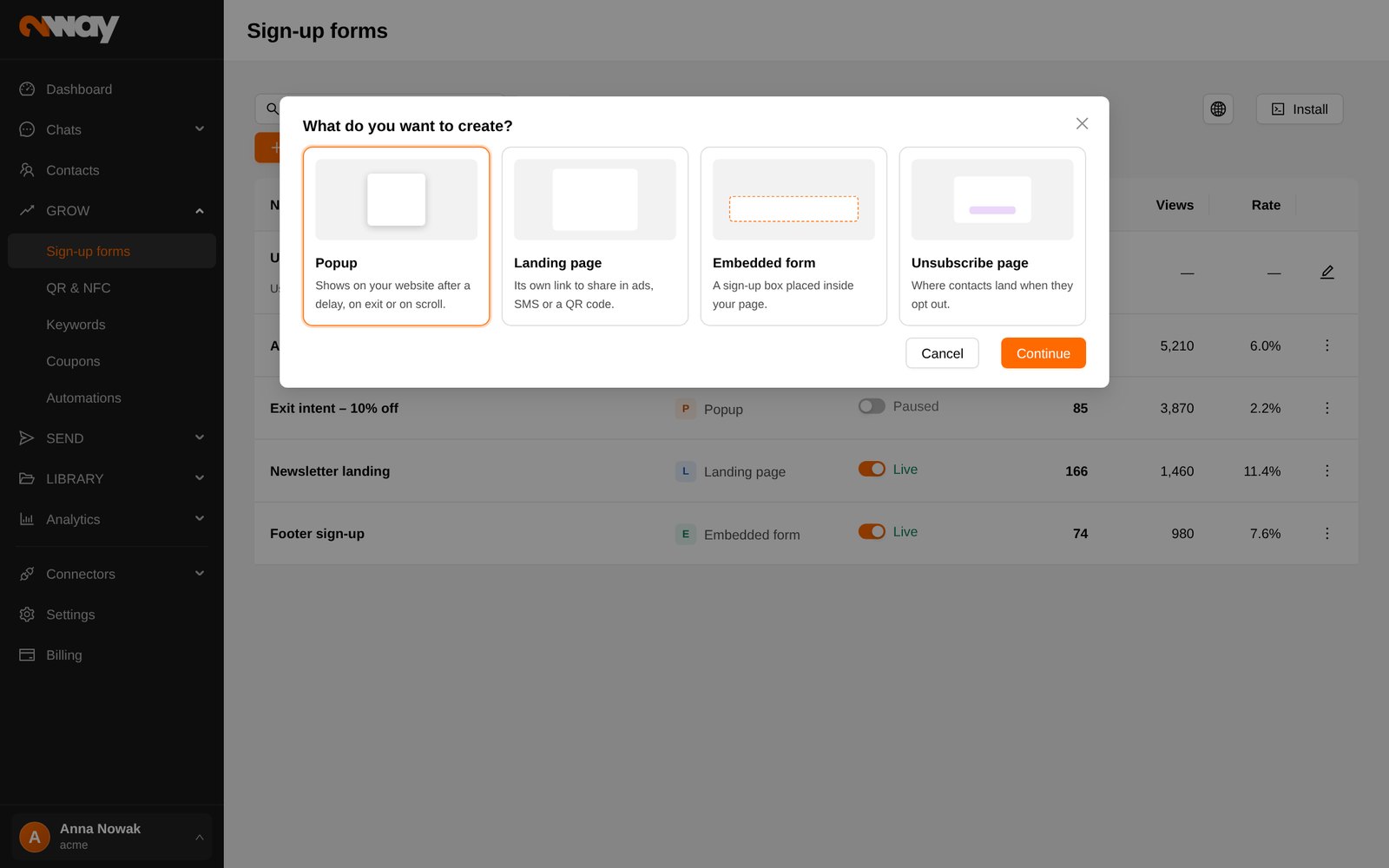
Task: Click the Continue button
Action: (x=1043, y=353)
